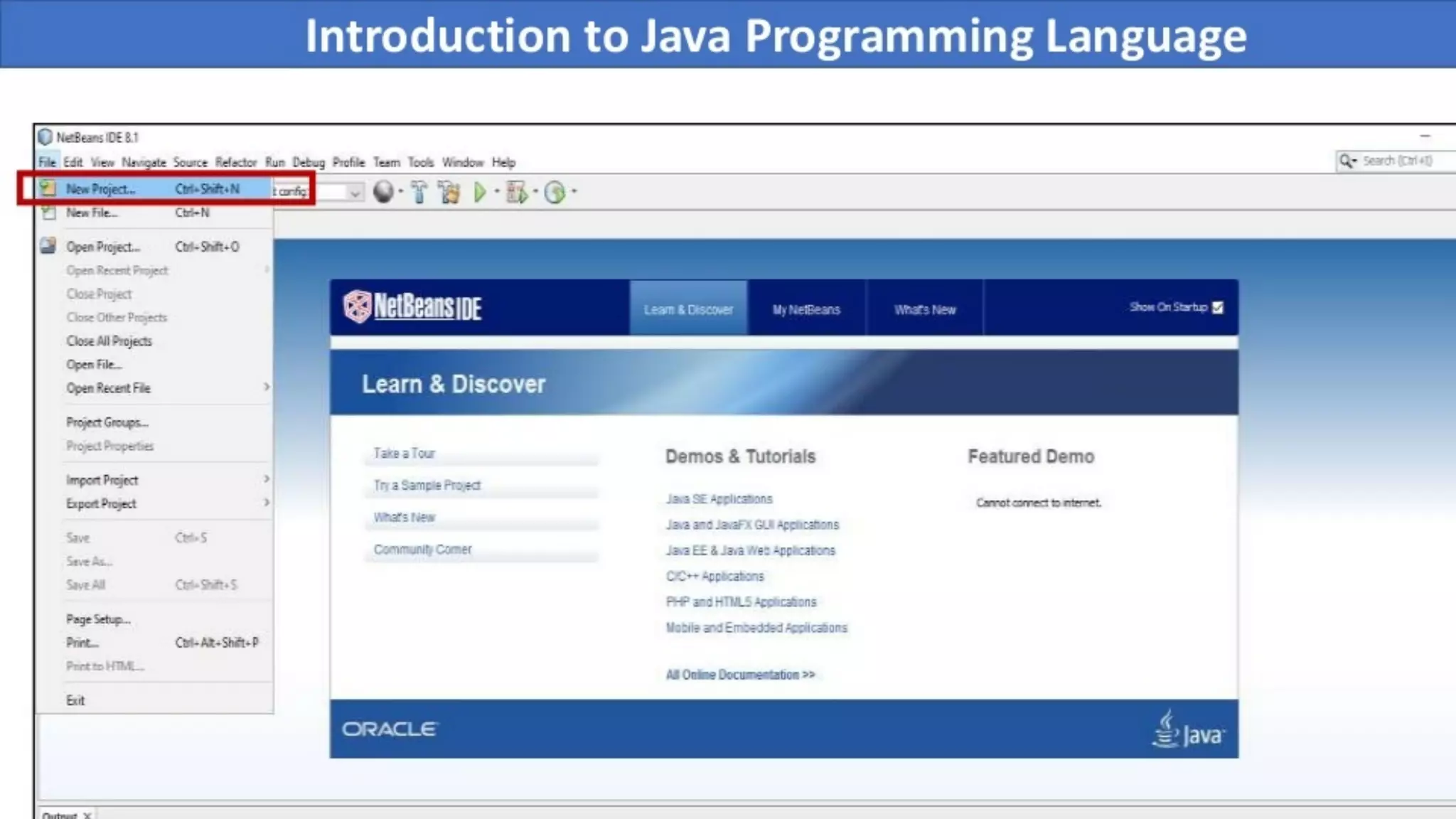Image resolution: width=1456 pixels, height=819 pixels.
Task: Click the Debug Project toolbar icon
Action: tap(517, 192)
